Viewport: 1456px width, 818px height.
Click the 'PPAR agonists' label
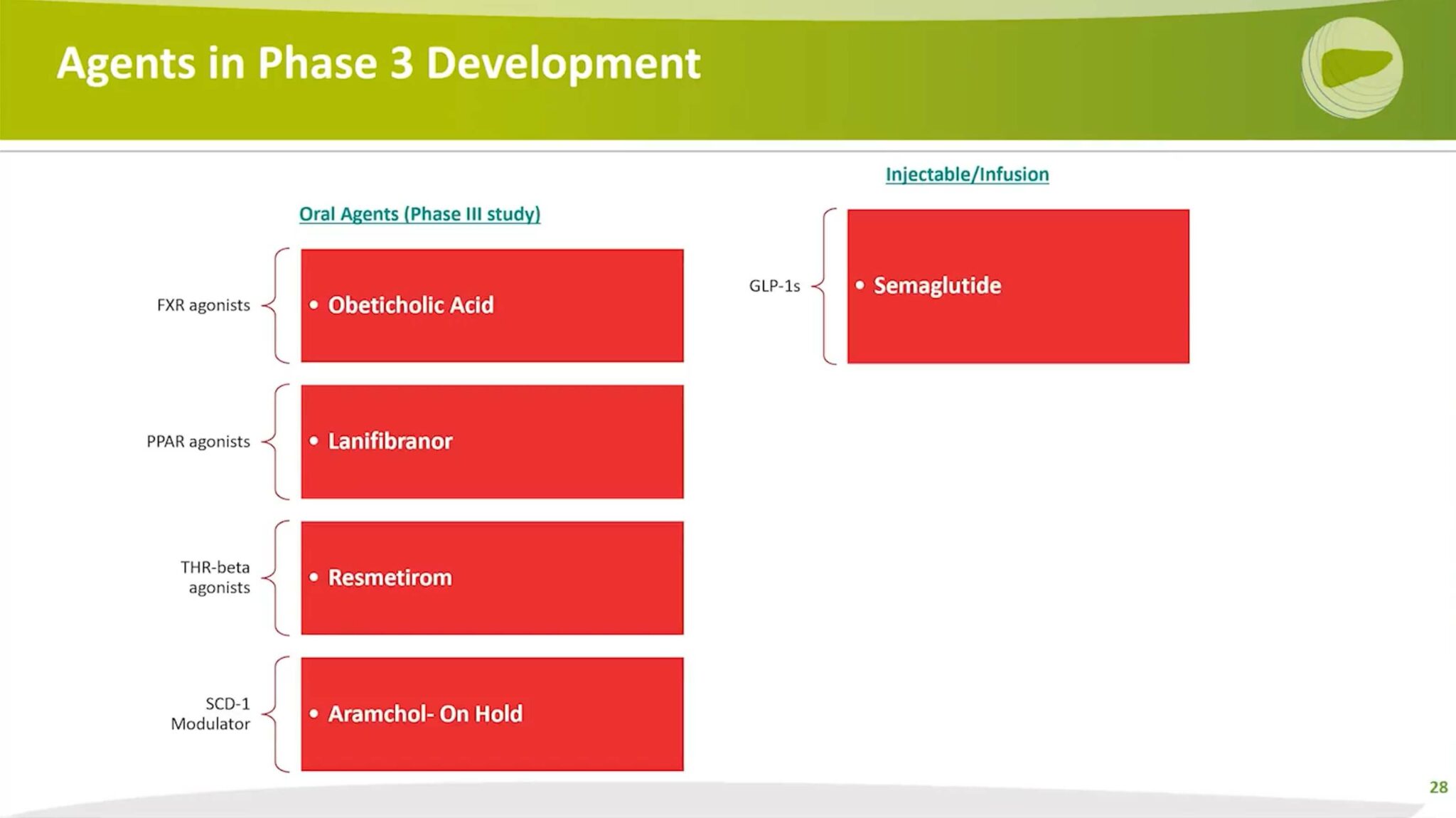pyautogui.click(x=198, y=442)
